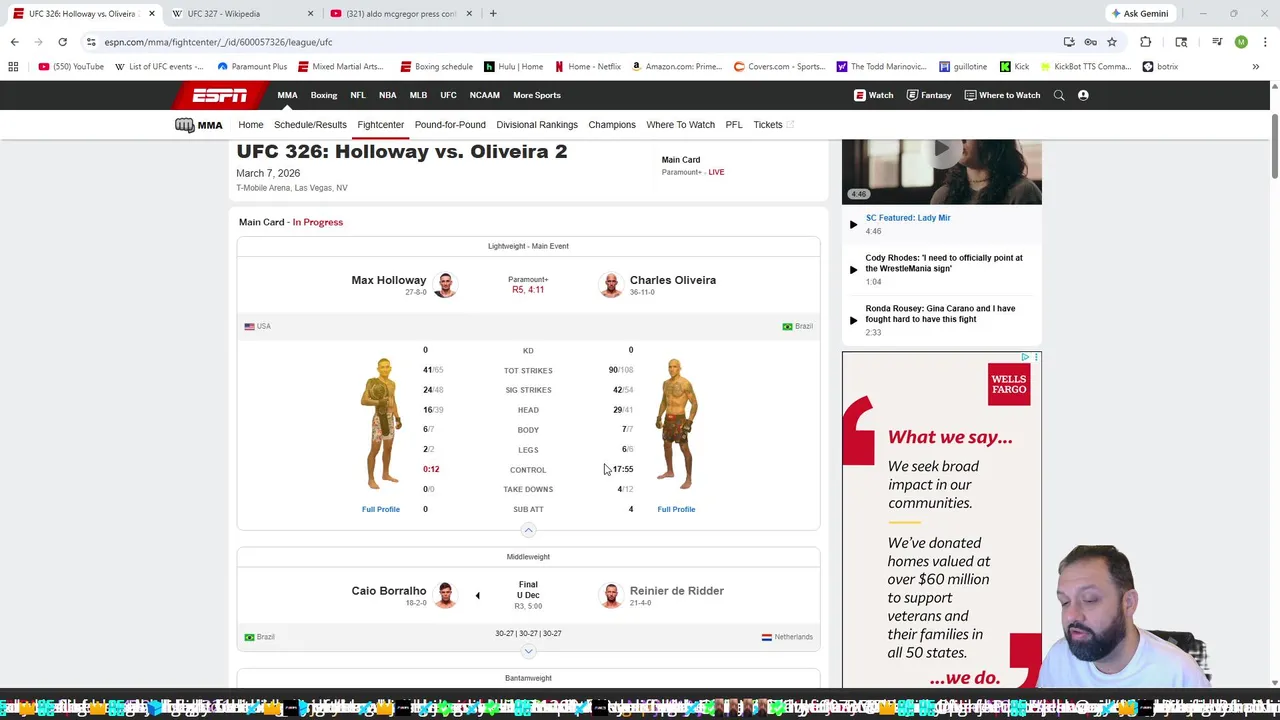The width and height of the screenshot is (1280, 720).
Task: Play the SC Featured: Lady Mir video
Action: 853,224
